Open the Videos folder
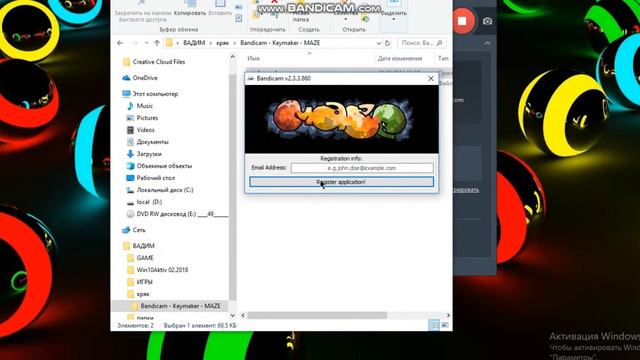Image resolution: width=640 pixels, height=360 pixels. [x=145, y=130]
